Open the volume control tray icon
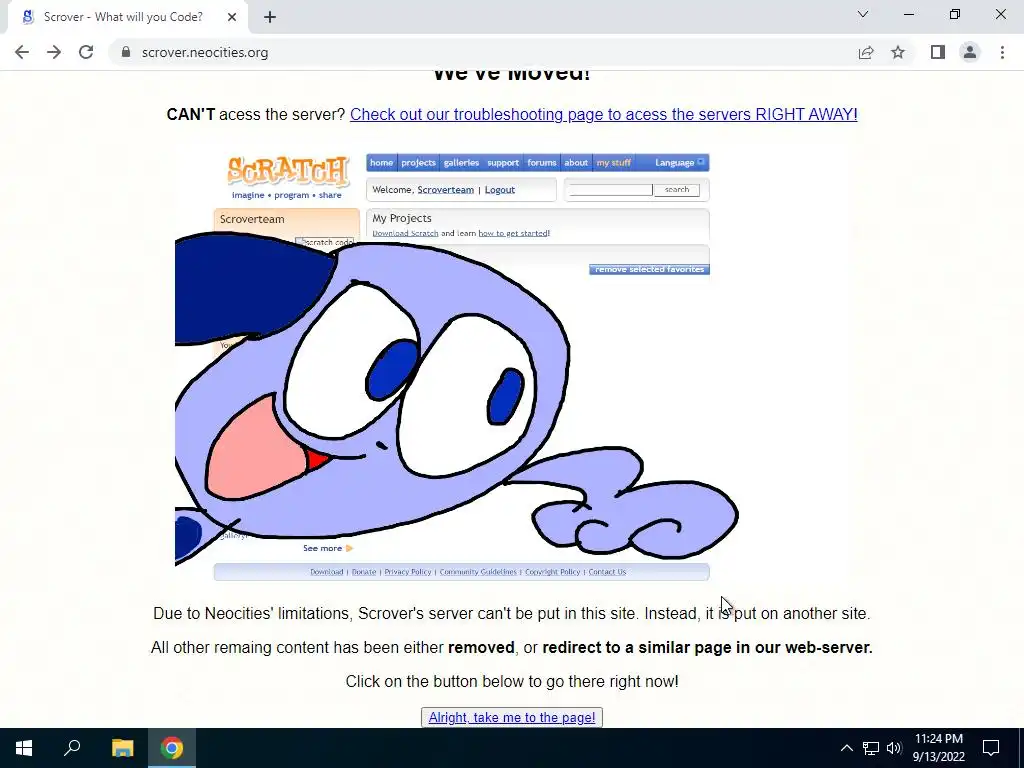Image resolution: width=1024 pixels, height=768 pixels. click(x=894, y=748)
